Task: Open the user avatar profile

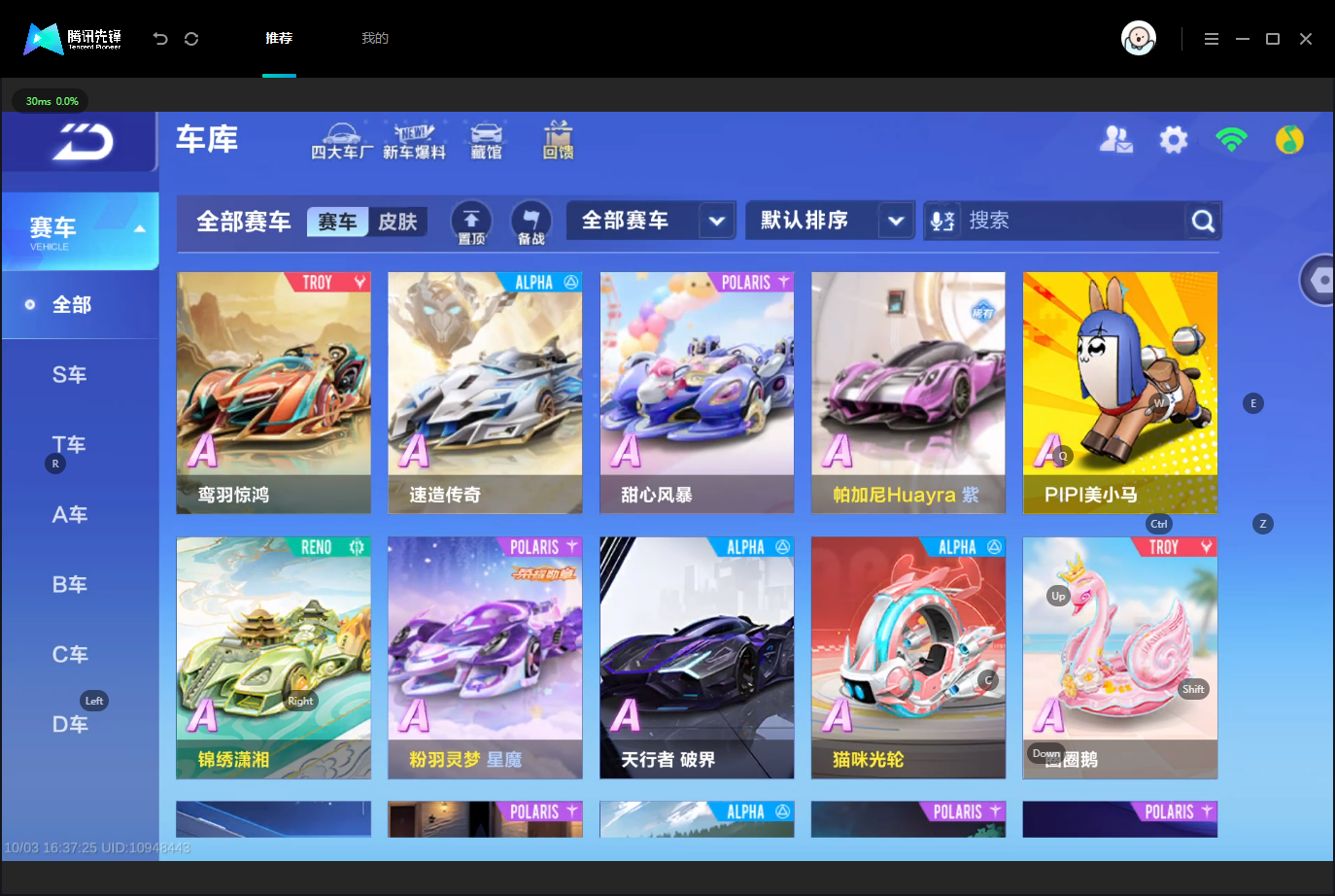Action: coord(1138,39)
